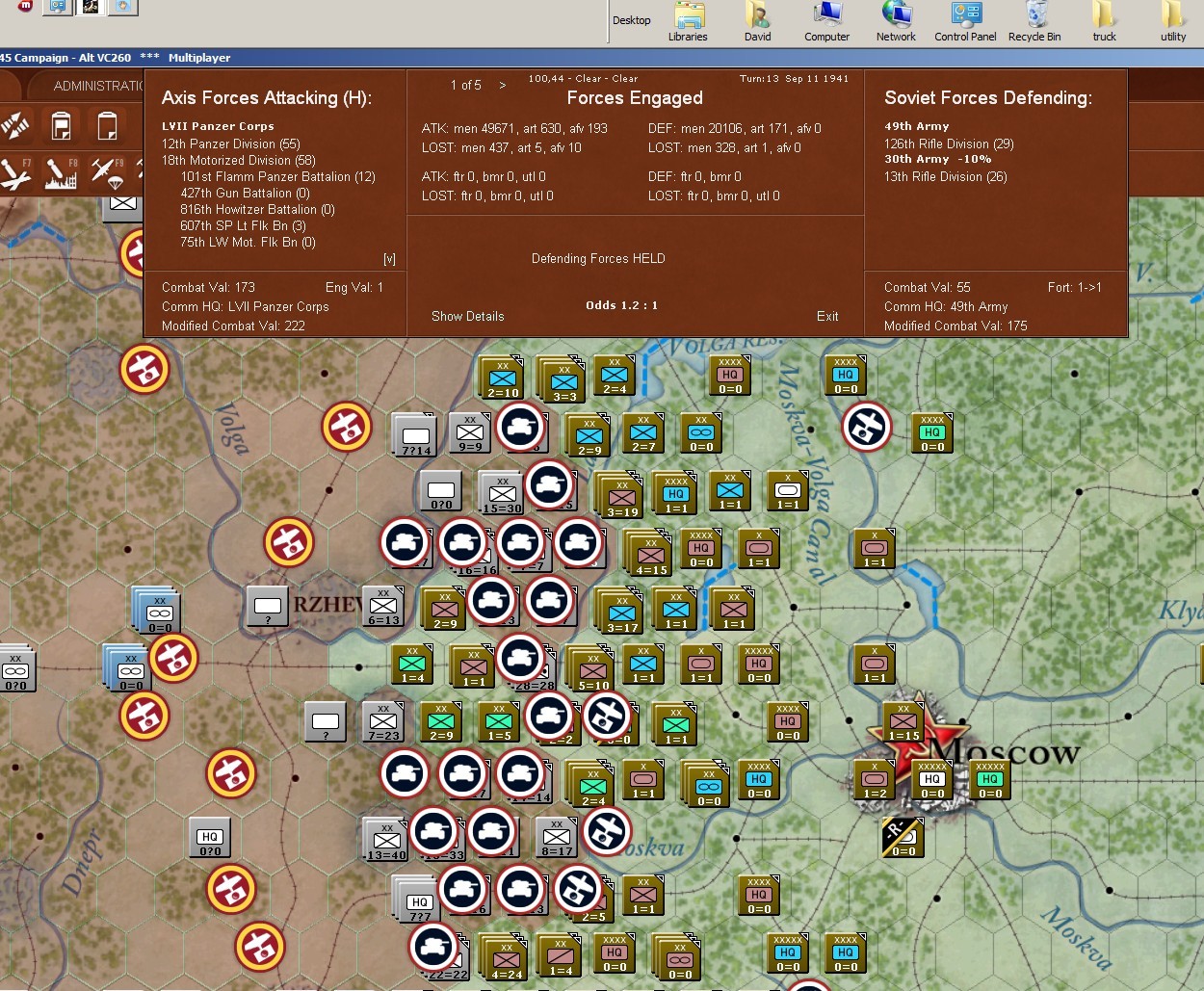Click the Desktop toolbar label
This screenshot has width=1204, height=991.
point(632,20)
